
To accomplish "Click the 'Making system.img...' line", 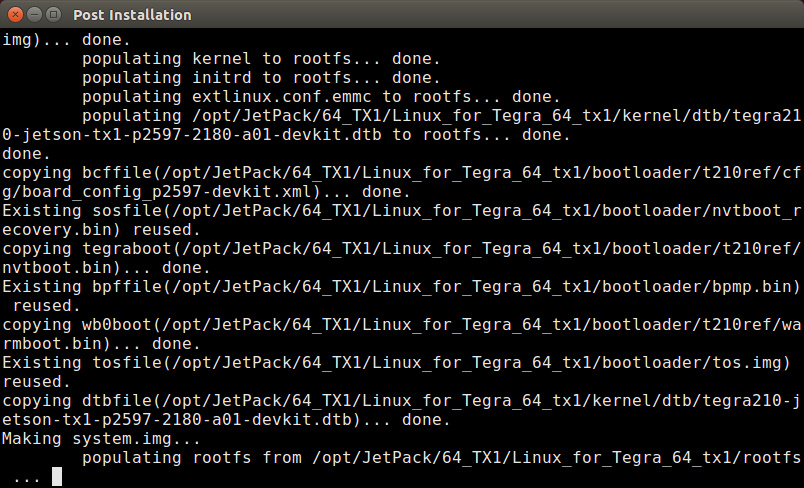I will point(102,439).
